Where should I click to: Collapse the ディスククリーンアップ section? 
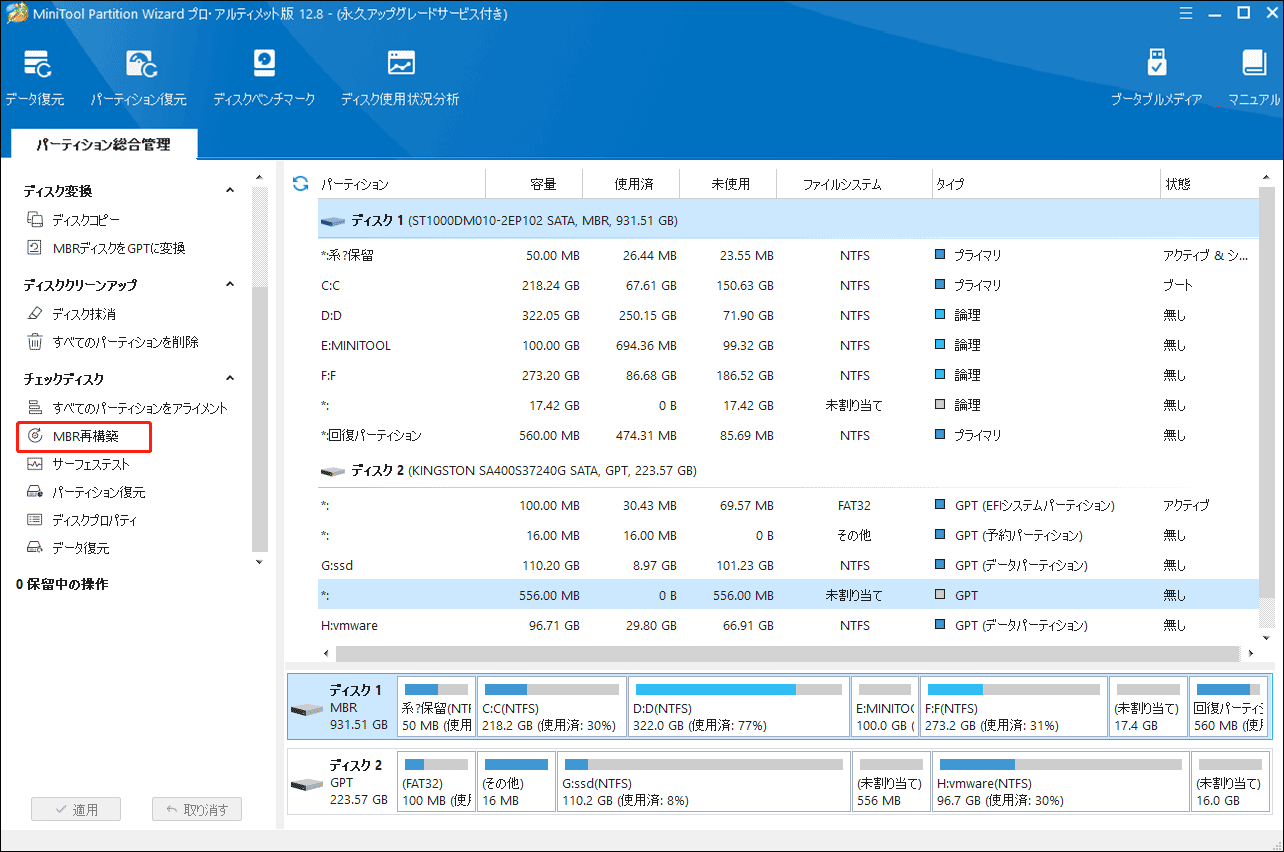tap(230, 285)
